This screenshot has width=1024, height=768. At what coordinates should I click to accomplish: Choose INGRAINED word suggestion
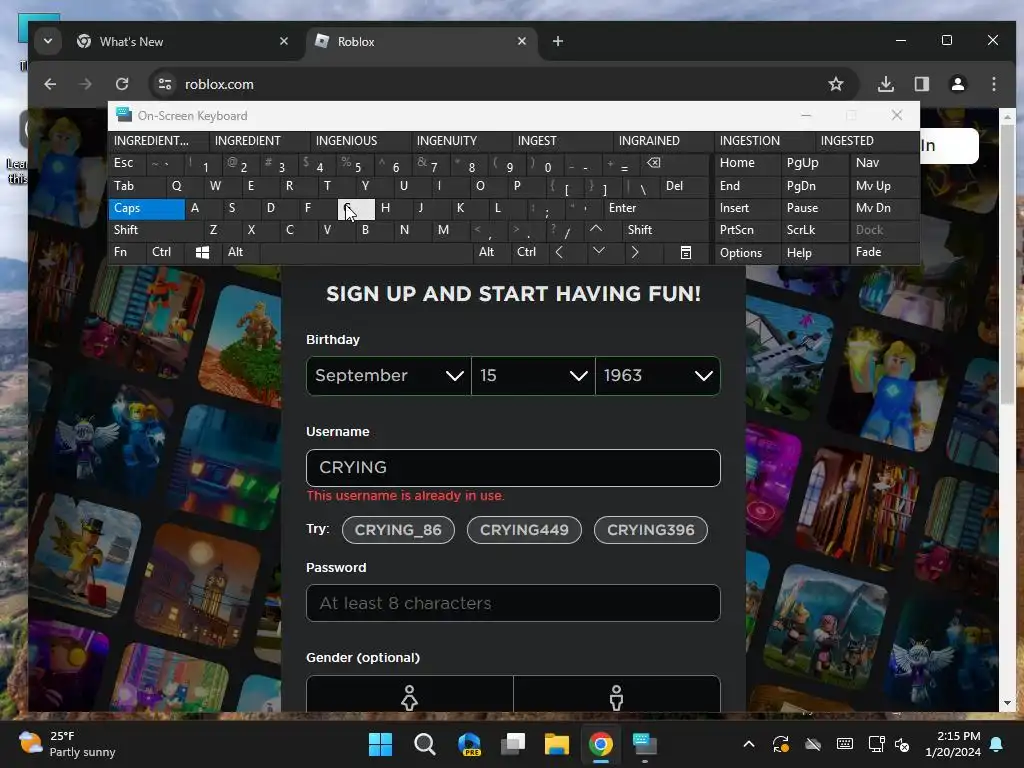pyautogui.click(x=662, y=141)
